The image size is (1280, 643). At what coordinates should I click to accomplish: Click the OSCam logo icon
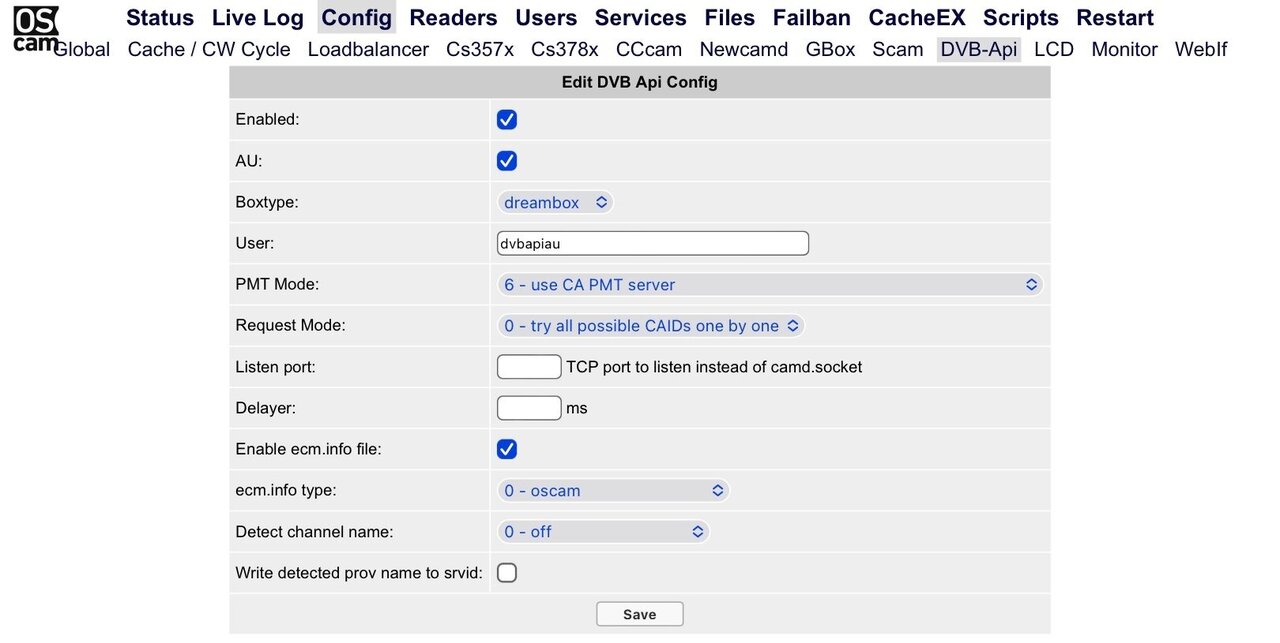[x=35, y=29]
